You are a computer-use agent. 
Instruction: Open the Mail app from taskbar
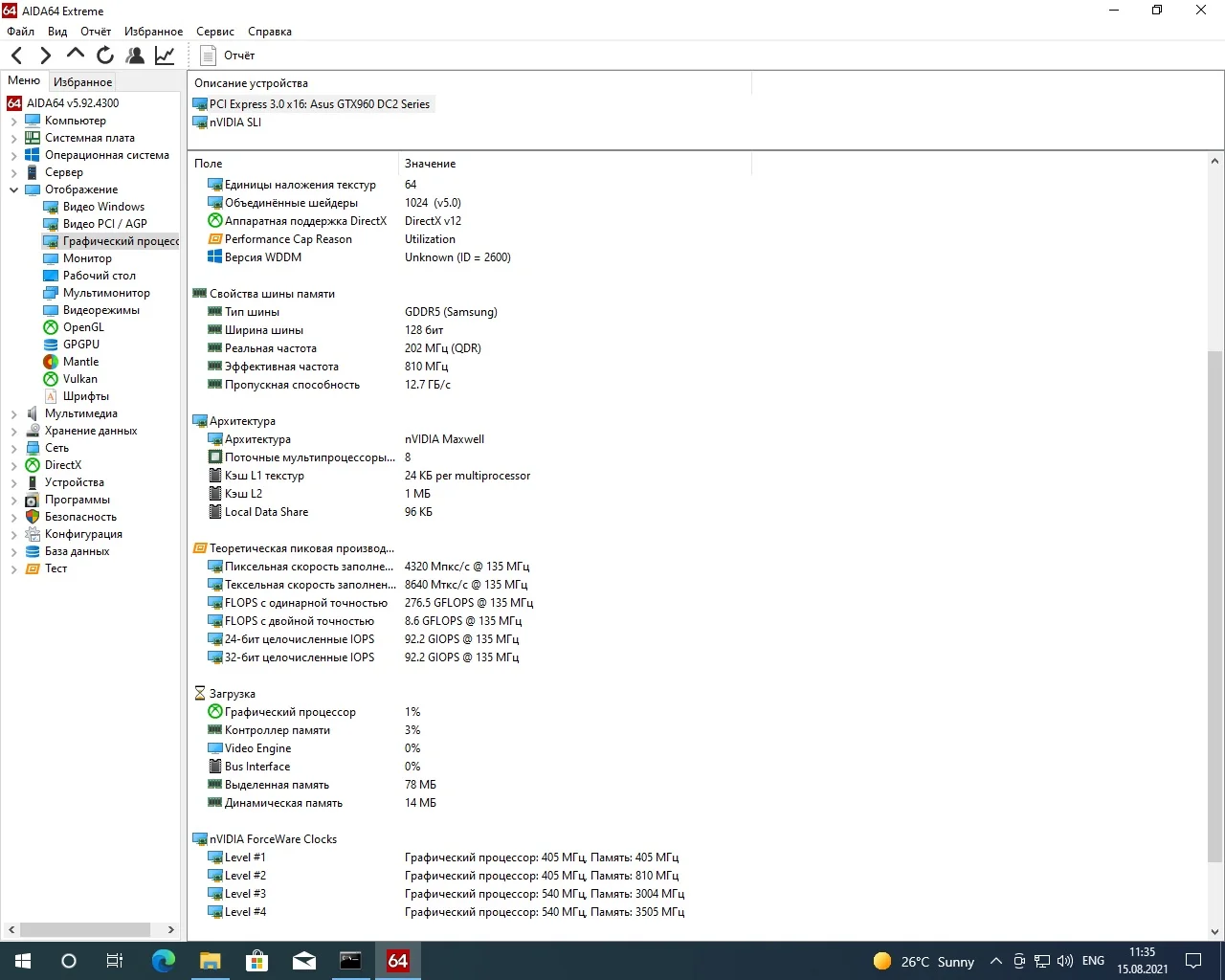coord(304,961)
